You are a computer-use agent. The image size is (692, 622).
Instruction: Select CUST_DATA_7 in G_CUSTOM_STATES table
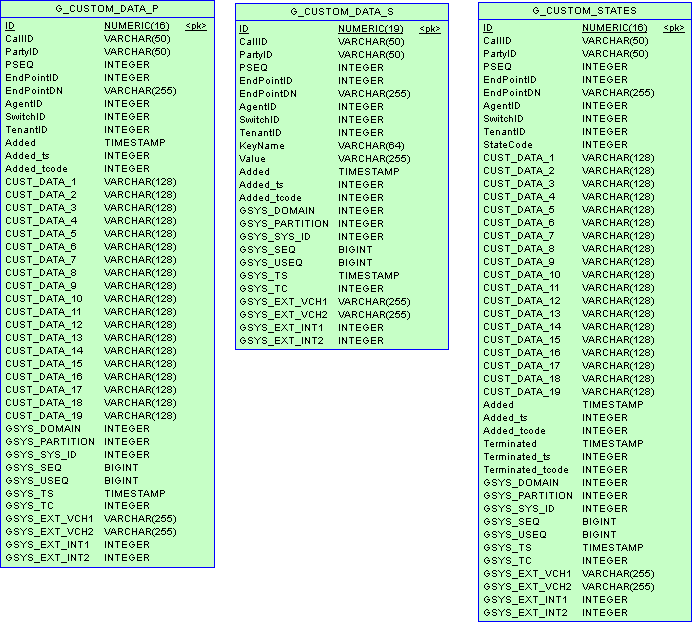coord(519,236)
